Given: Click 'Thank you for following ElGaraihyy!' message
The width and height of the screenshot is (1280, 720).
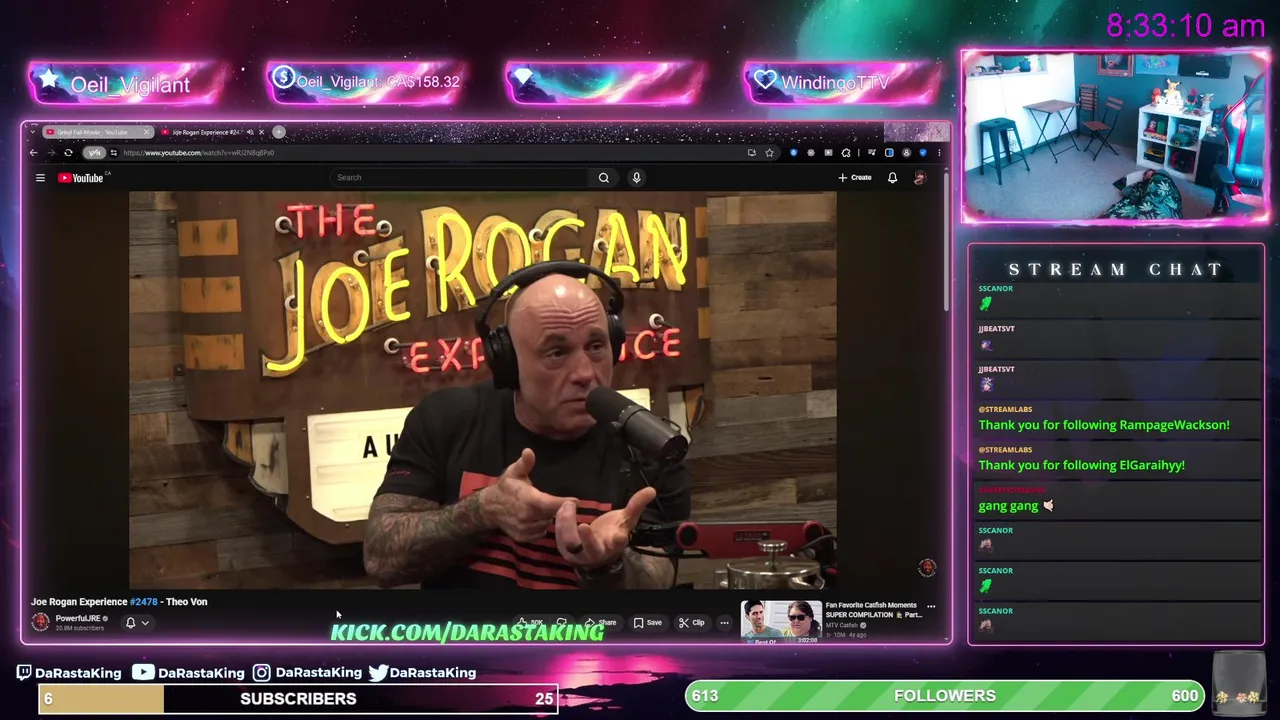Looking at the screenshot, I should [1081, 465].
